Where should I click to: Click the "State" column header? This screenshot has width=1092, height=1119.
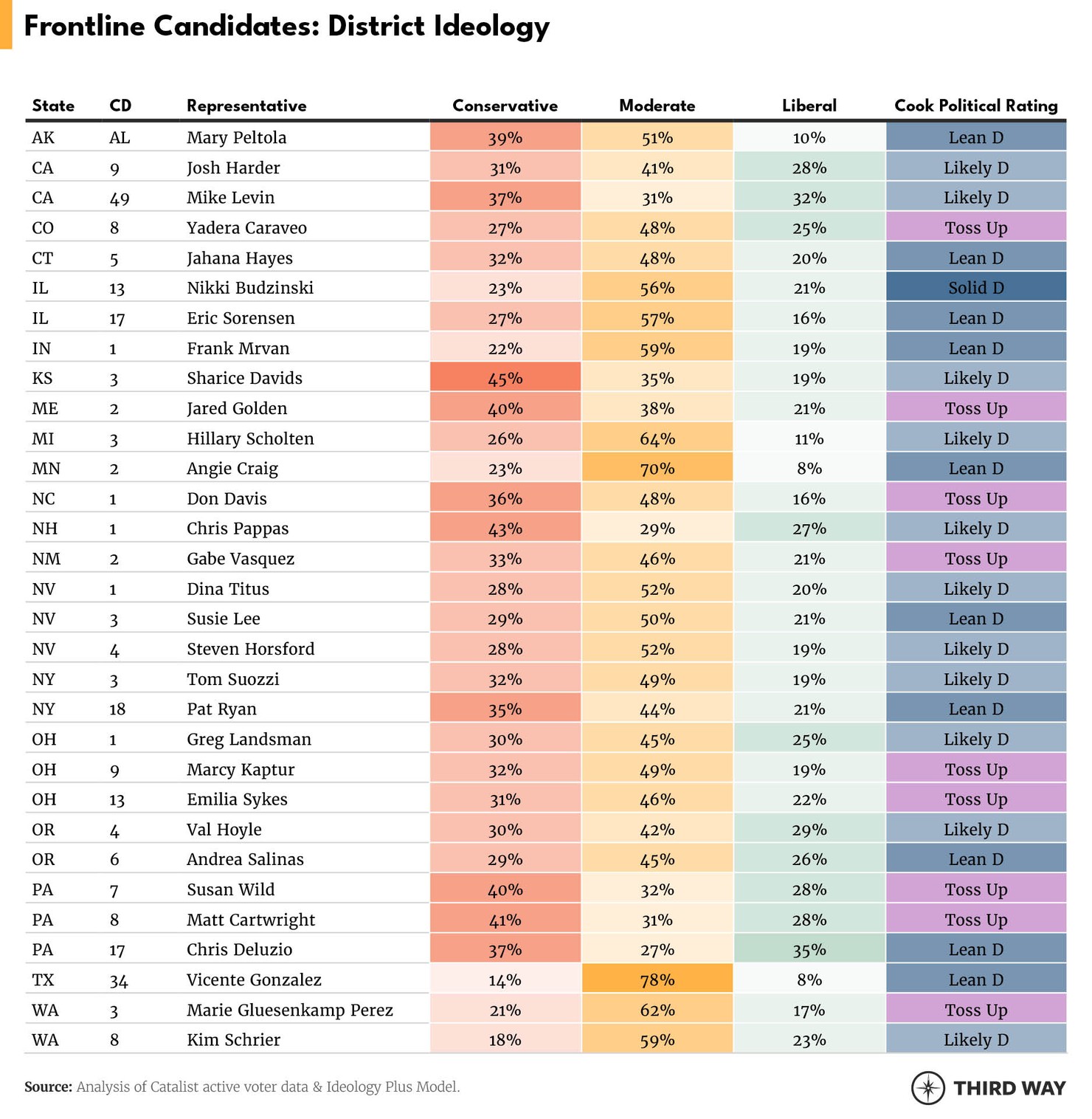pyautogui.click(x=53, y=106)
